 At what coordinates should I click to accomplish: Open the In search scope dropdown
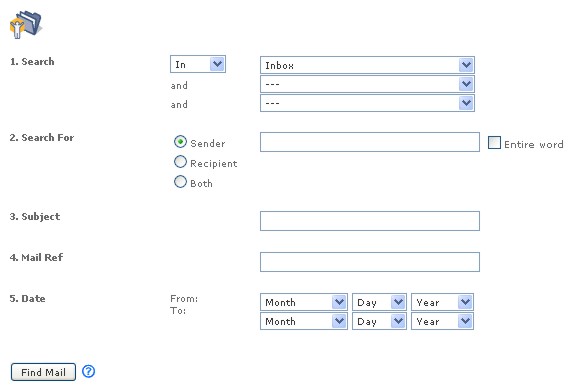point(198,64)
